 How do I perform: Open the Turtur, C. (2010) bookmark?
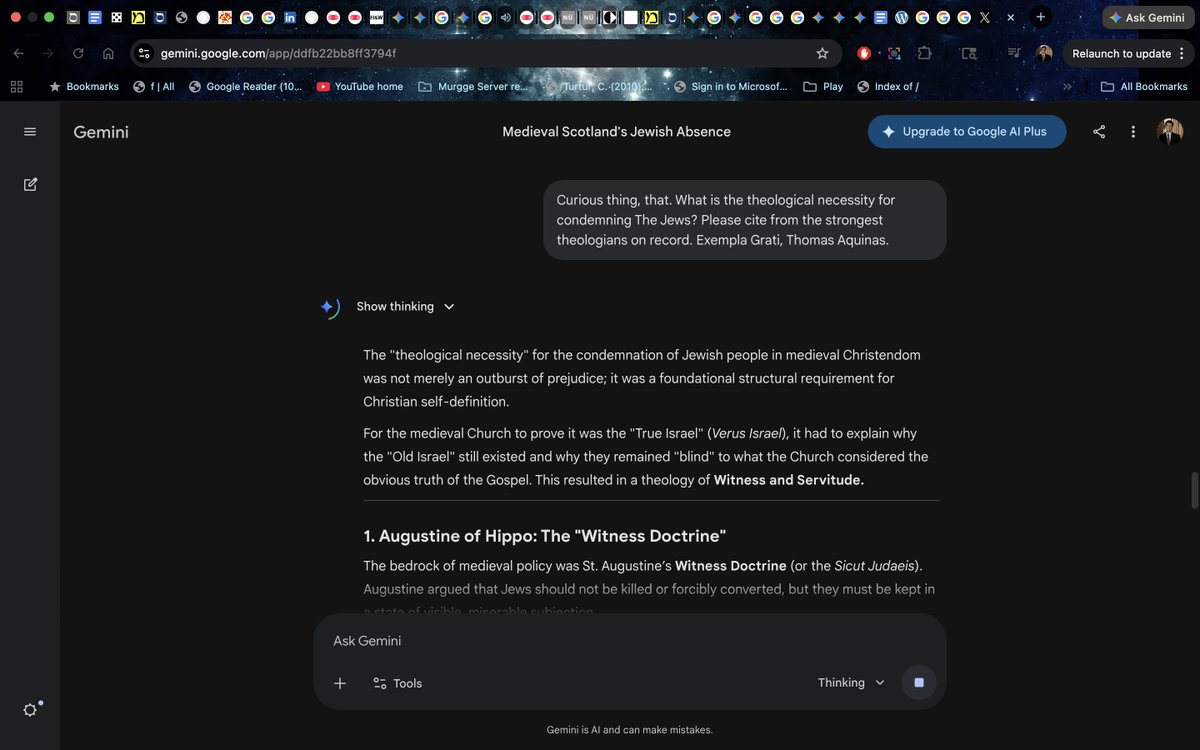(x=598, y=87)
